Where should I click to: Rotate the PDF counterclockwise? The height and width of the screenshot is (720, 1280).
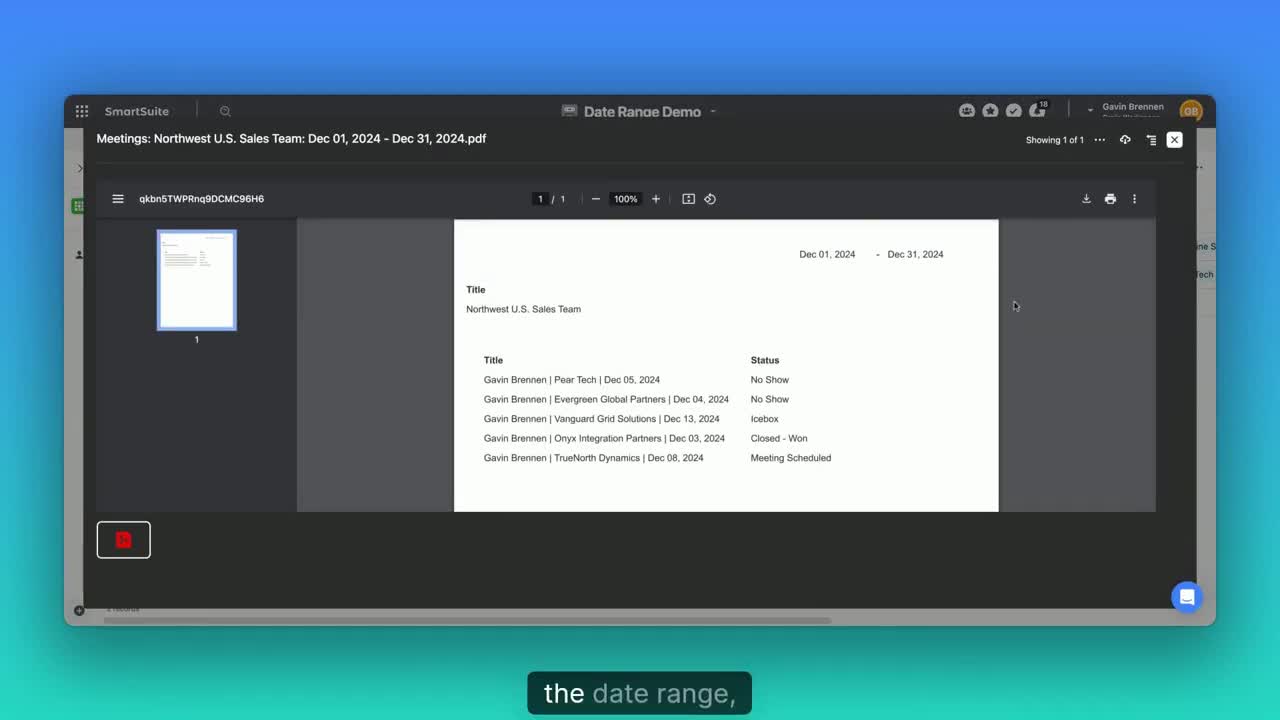pyautogui.click(x=710, y=199)
